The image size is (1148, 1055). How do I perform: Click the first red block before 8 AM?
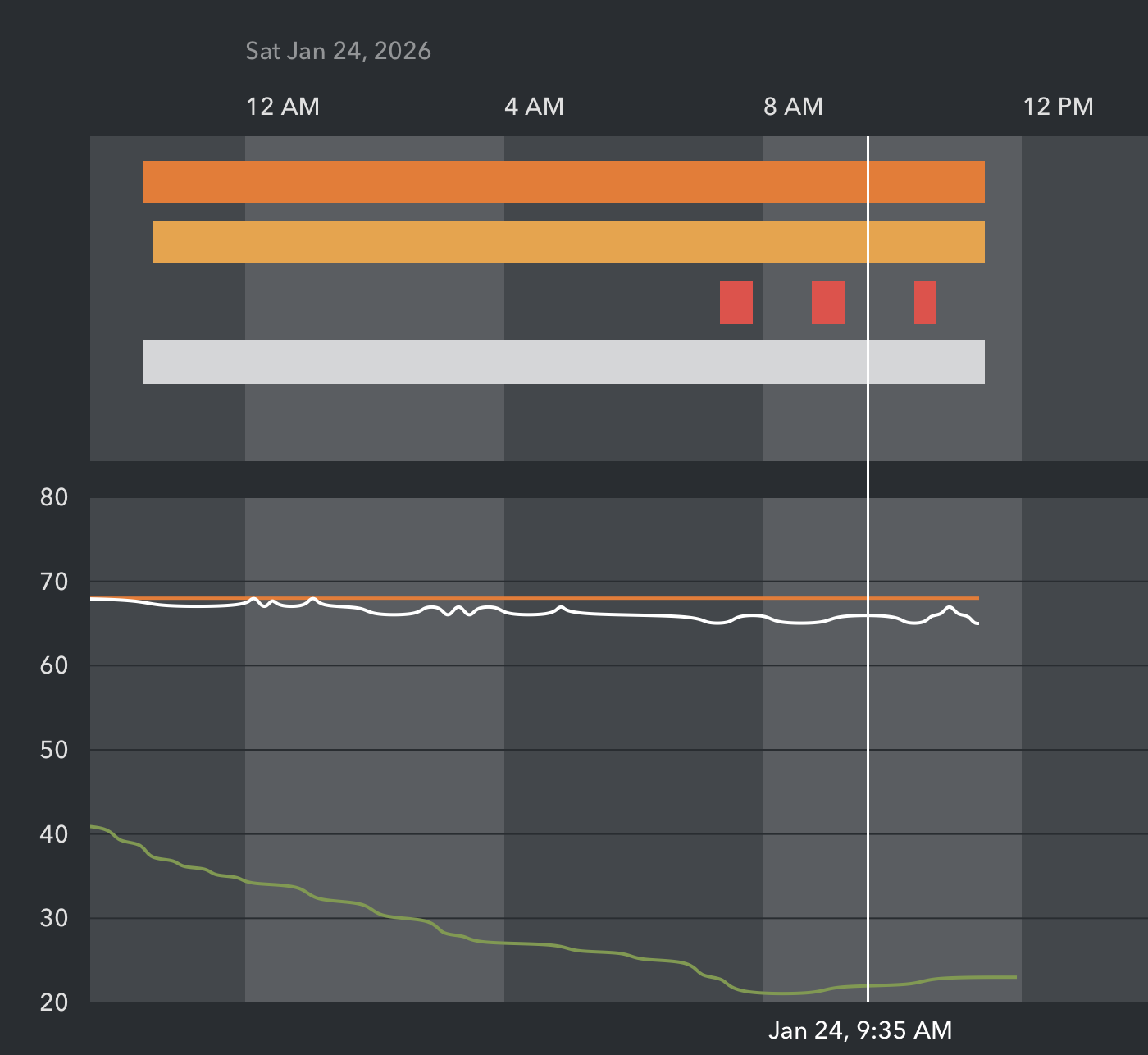[736, 302]
